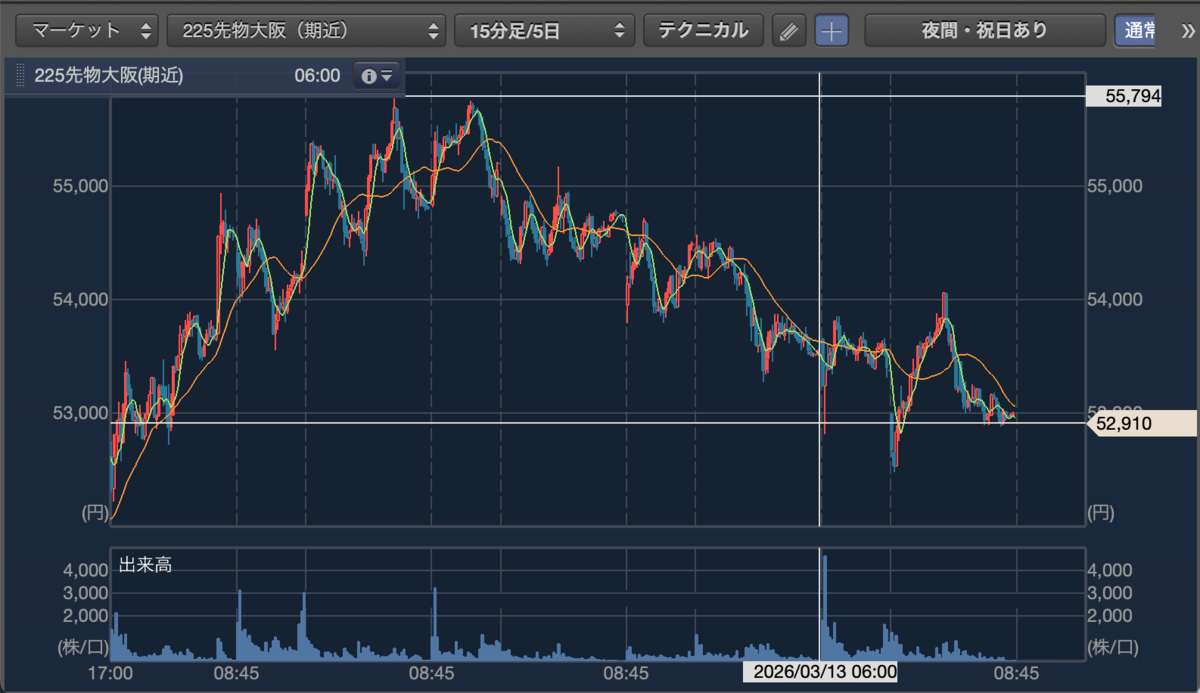
Task: Click the 出来高 volume panel label
Action: [x=145, y=565]
